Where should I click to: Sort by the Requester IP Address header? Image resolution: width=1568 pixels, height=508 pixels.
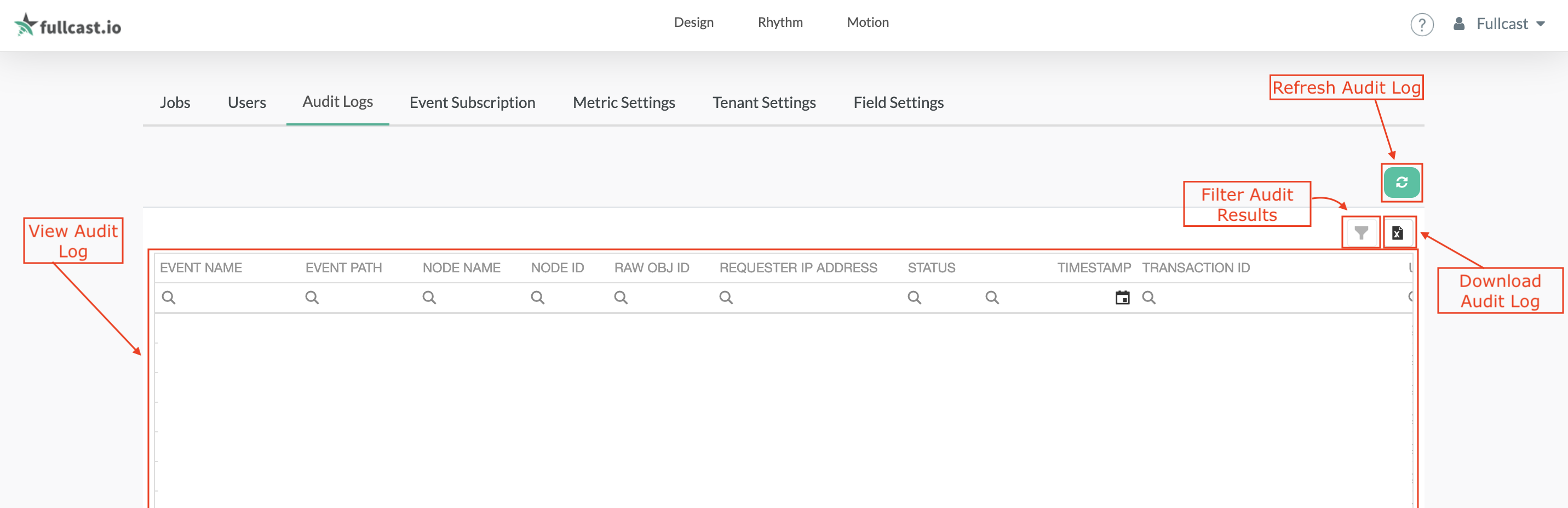[x=798, y=268]
